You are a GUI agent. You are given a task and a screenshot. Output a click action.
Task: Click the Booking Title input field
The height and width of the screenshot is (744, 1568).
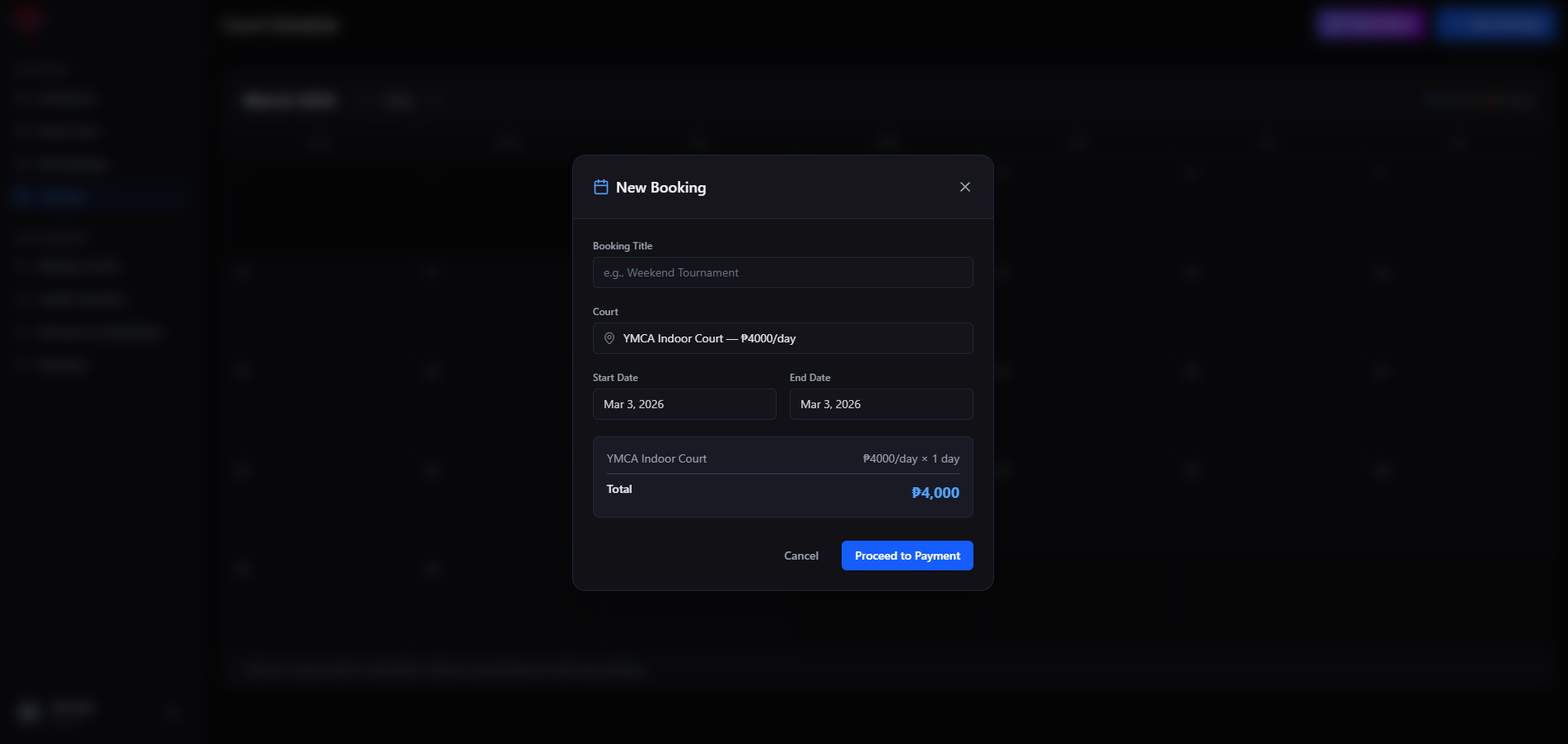point(782,272)
